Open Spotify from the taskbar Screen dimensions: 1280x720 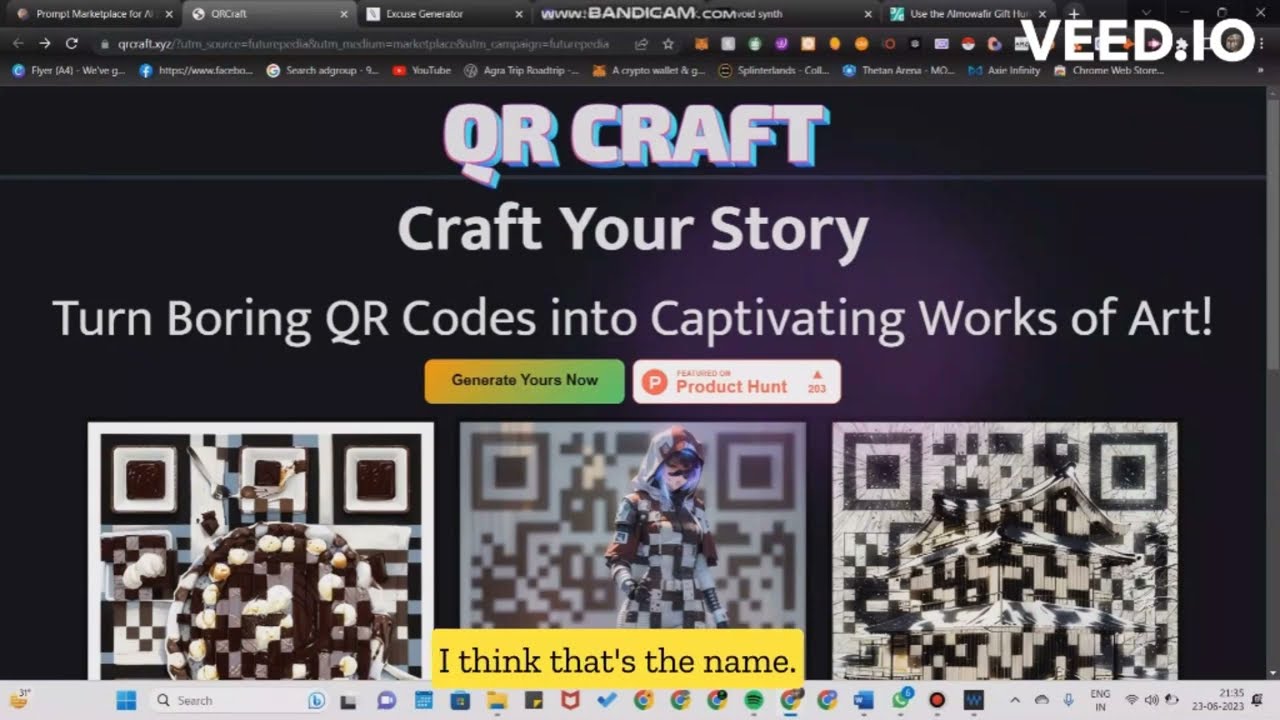pyautogui.click(x=754, y=700)
